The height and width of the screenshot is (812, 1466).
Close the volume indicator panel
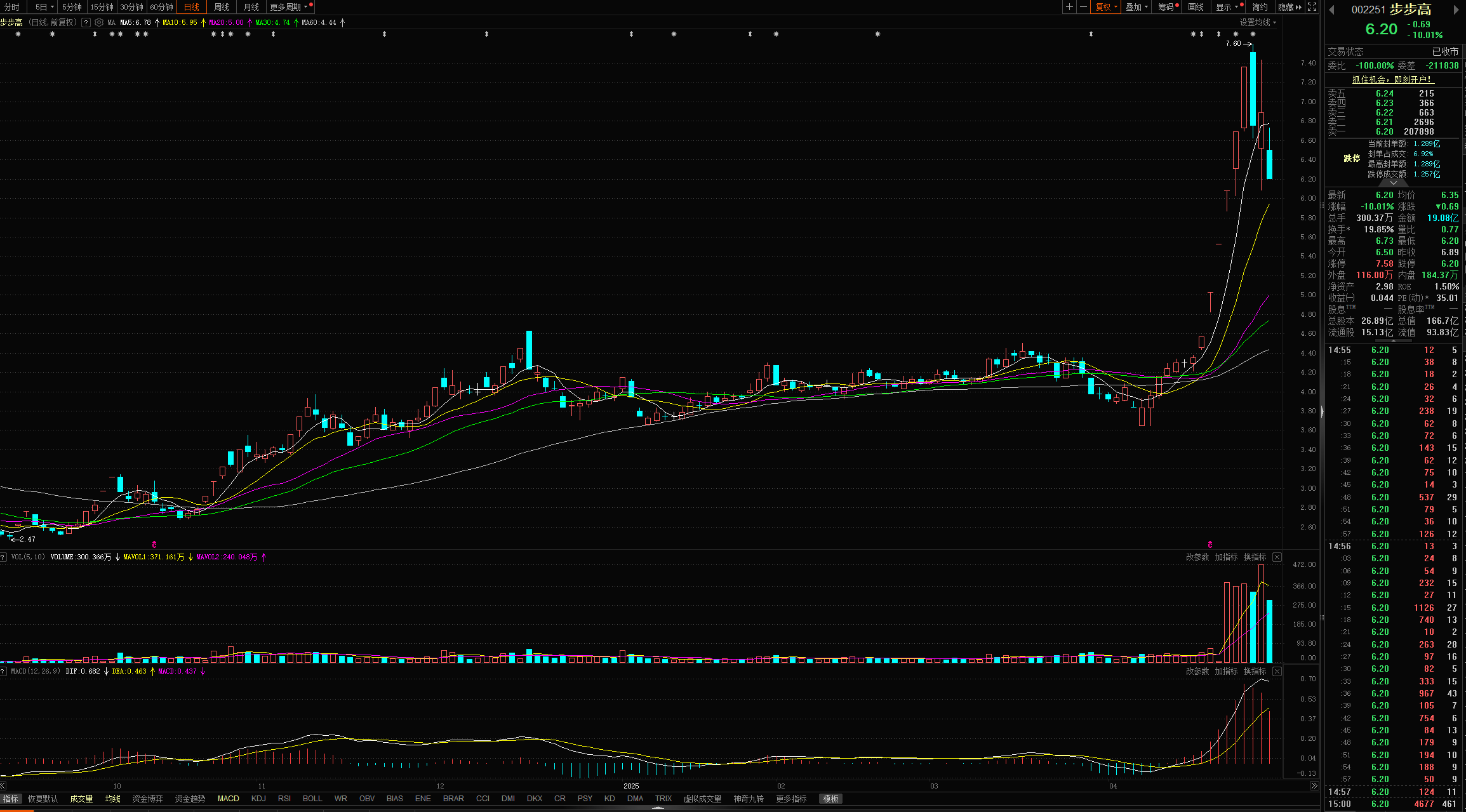[1277, 557]
